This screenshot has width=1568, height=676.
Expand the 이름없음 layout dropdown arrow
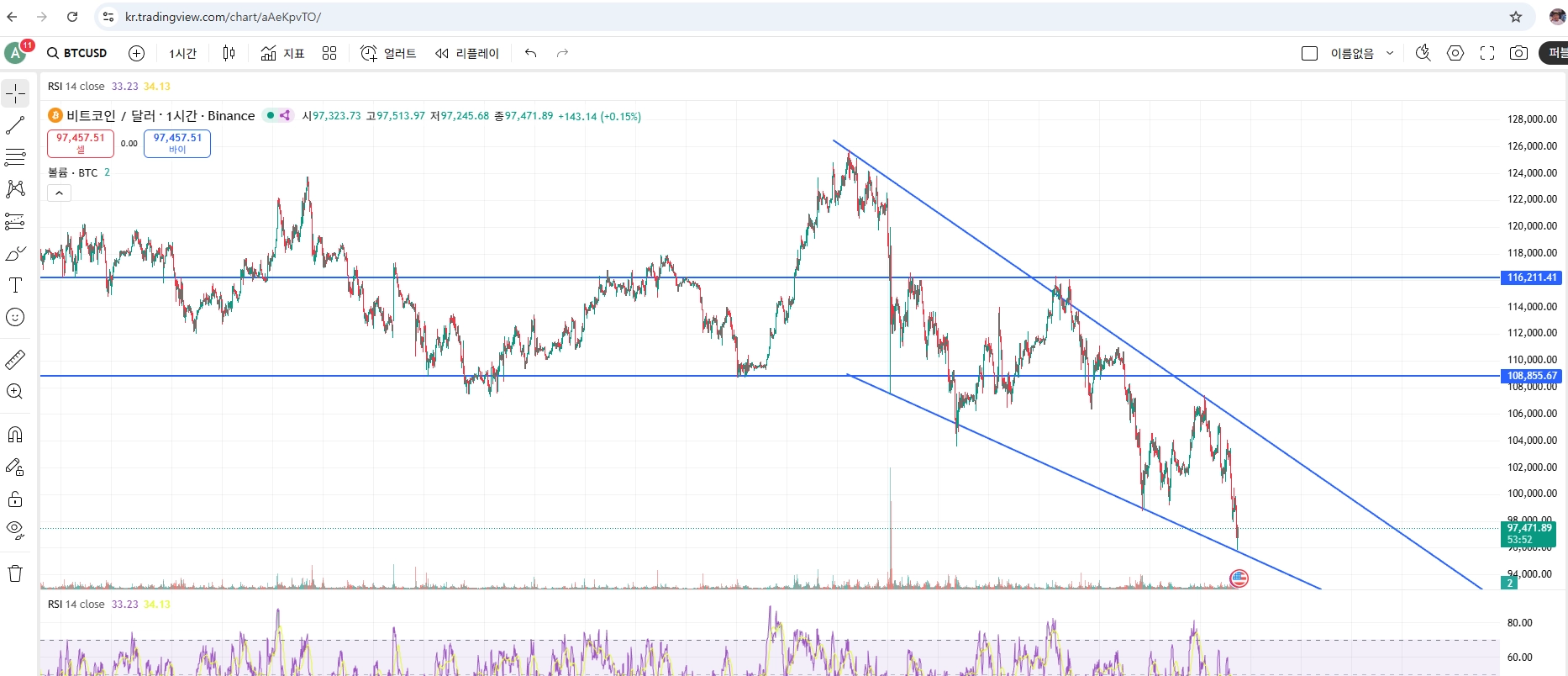click(x=1390, y=53)
